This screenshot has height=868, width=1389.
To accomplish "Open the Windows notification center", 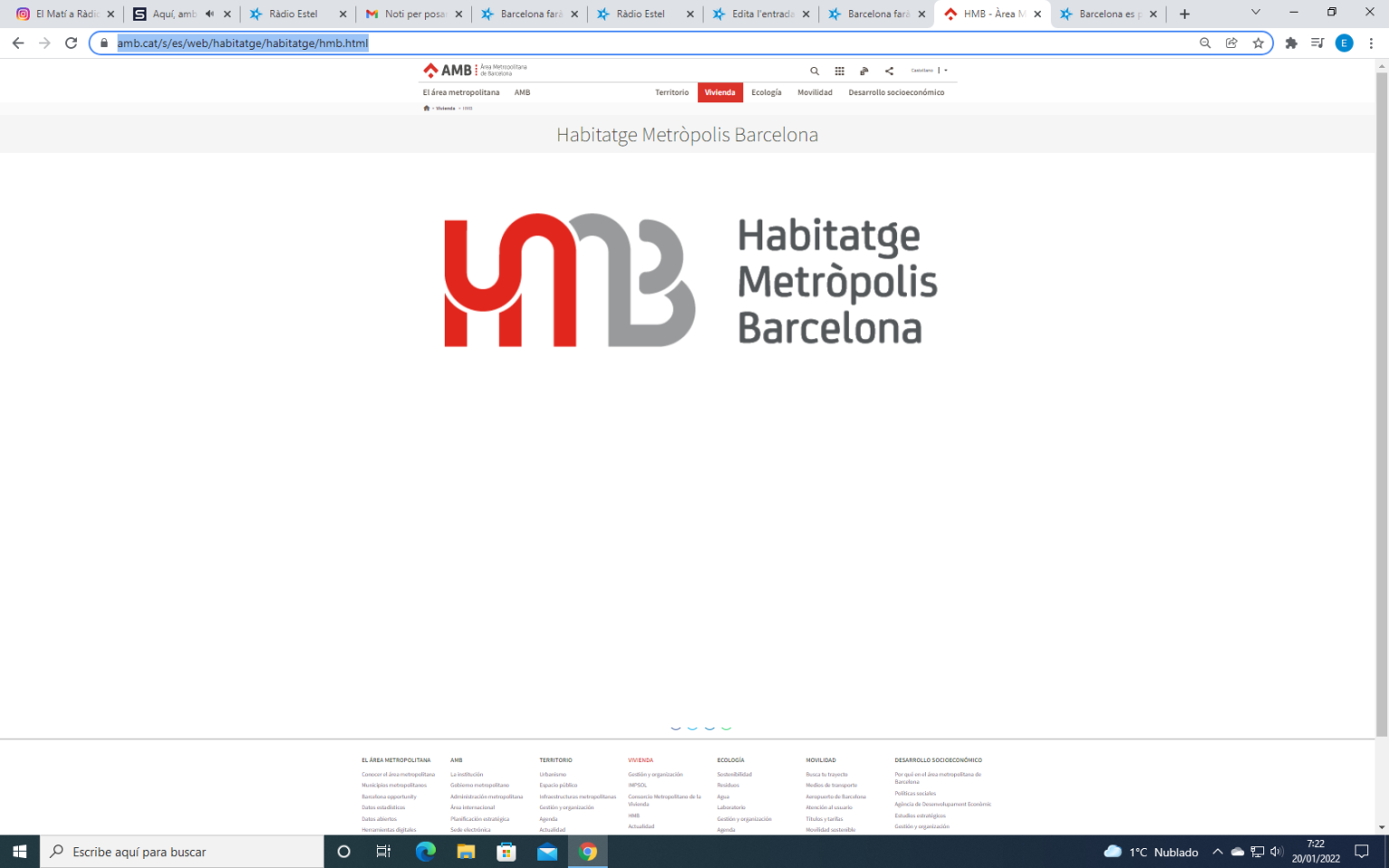I will point(1362,852).
